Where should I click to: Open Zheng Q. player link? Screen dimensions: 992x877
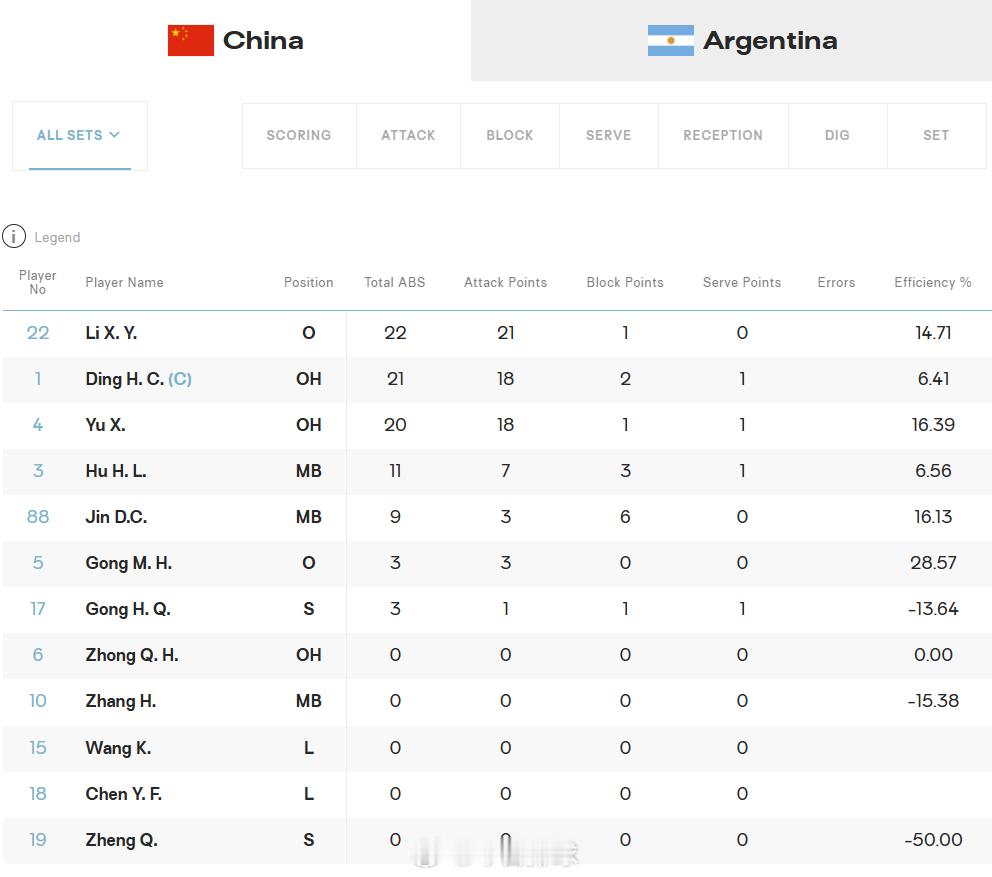tap(121, 840)
